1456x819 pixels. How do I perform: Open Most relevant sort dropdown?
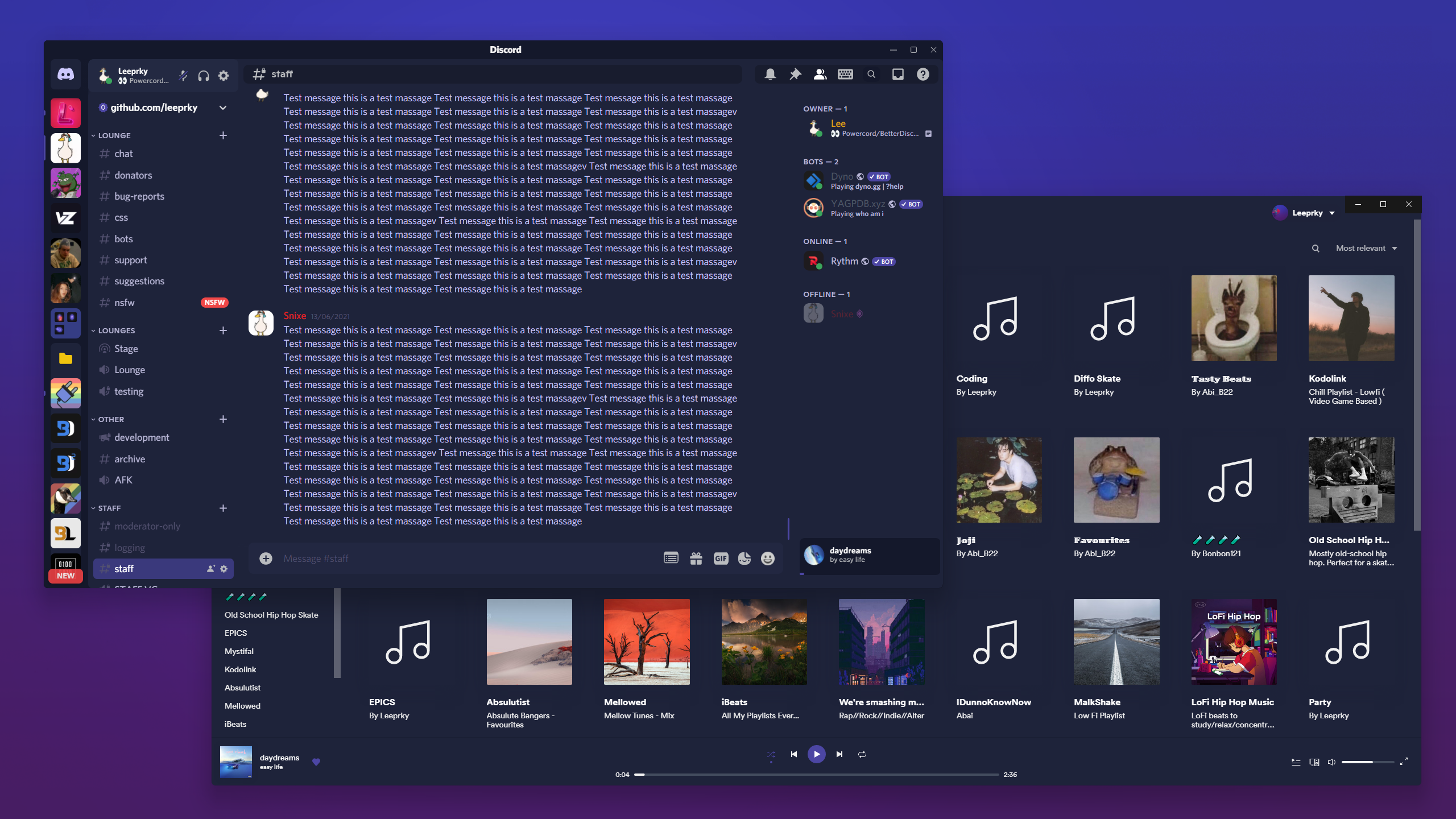pyautogui.click(x=1366, y=248)
